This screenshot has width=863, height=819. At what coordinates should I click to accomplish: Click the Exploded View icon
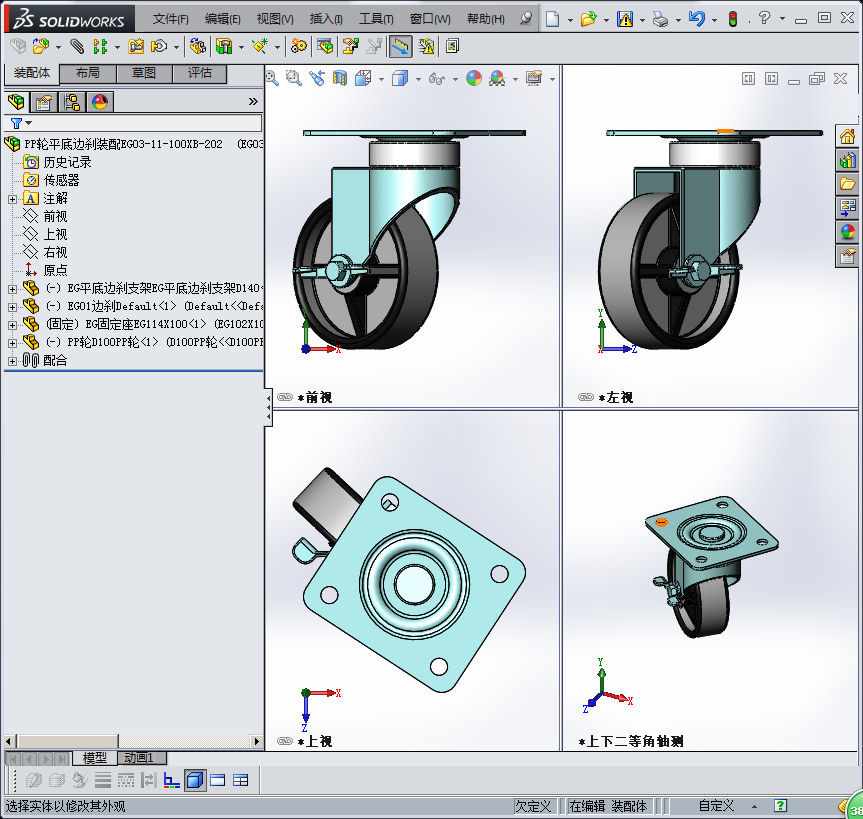pos(350,46)
